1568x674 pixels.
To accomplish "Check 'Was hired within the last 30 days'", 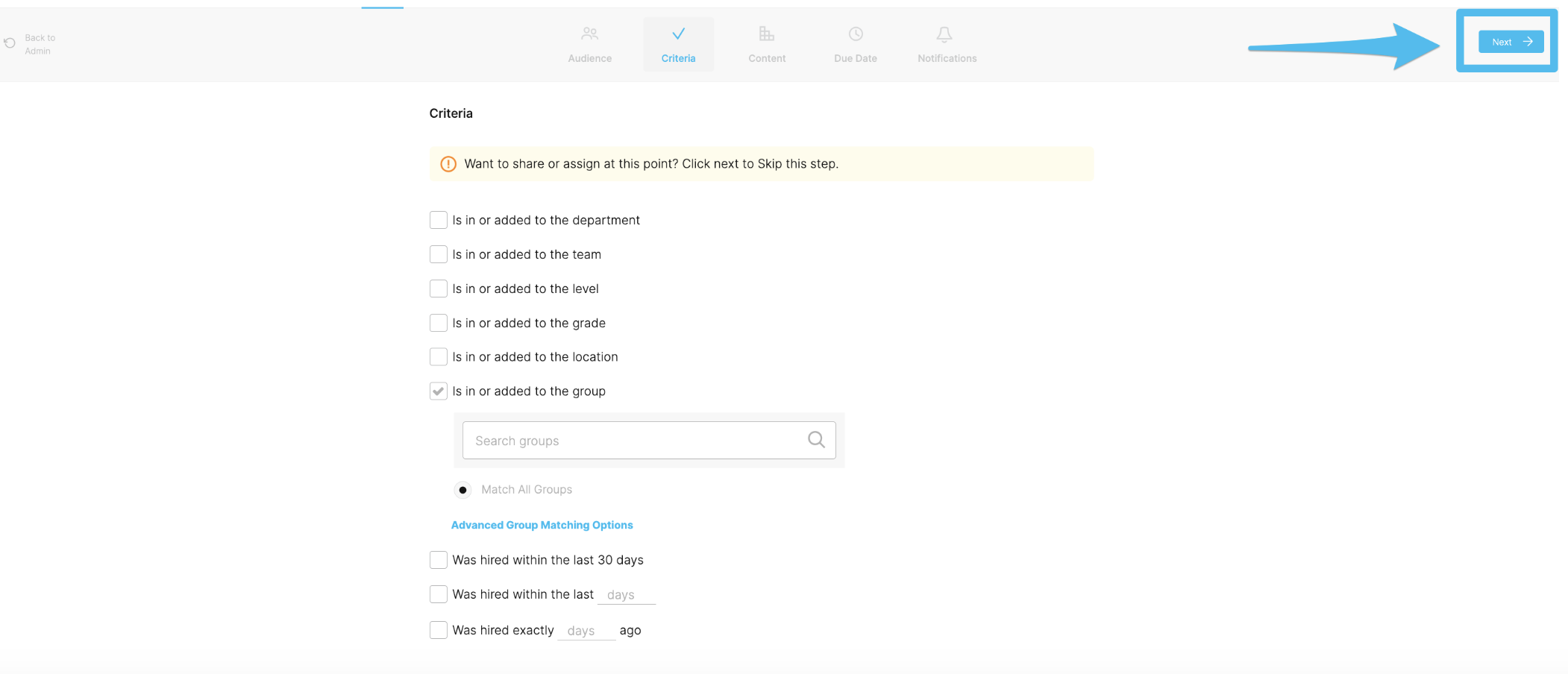I will pyautogui.click(x=439, y=560).
